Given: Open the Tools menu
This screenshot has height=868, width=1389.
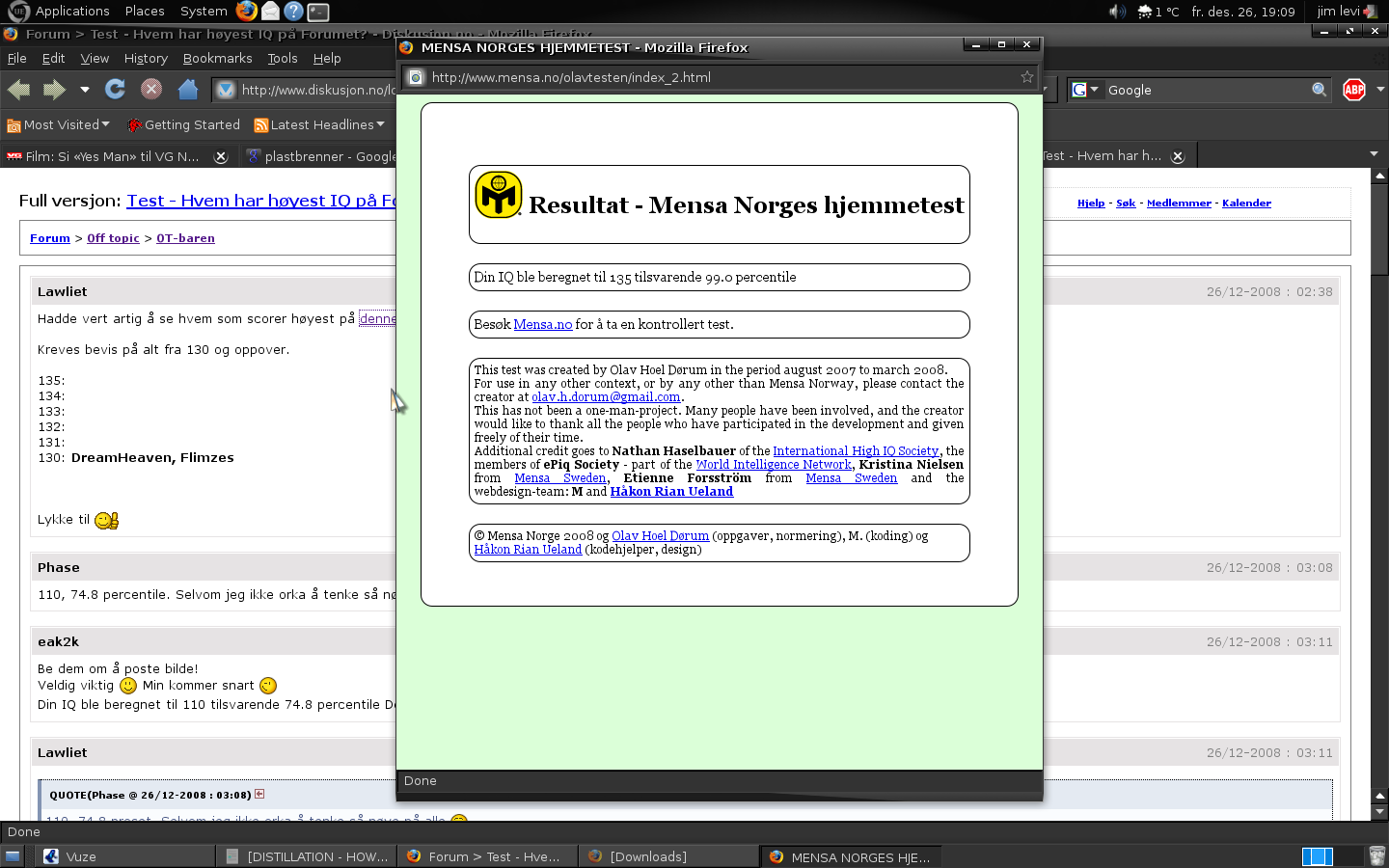Looking at the screenshot, I should 283,58.
